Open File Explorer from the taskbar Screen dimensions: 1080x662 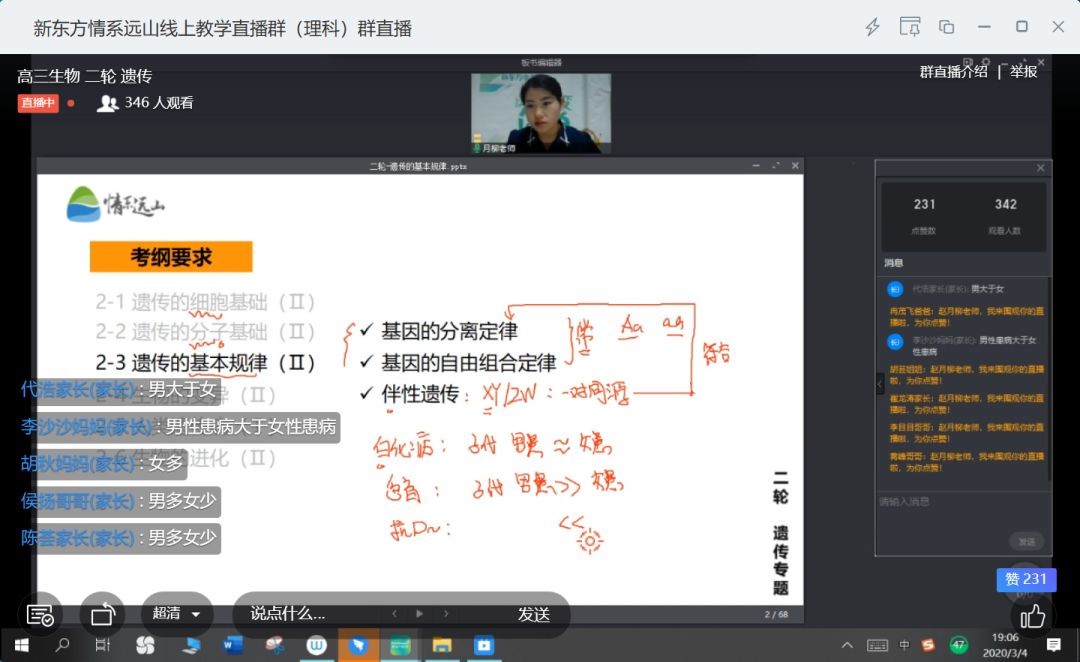click(442, 645)
